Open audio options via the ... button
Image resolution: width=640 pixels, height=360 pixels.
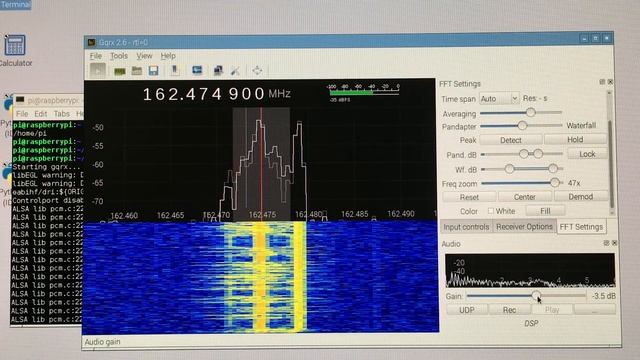[595, 310]
